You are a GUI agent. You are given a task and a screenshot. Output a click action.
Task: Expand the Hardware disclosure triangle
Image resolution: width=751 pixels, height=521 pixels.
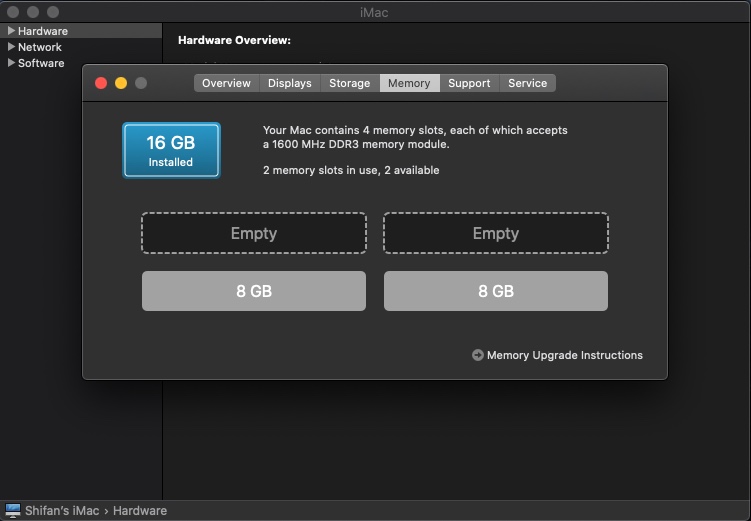[x=11, y=31]
